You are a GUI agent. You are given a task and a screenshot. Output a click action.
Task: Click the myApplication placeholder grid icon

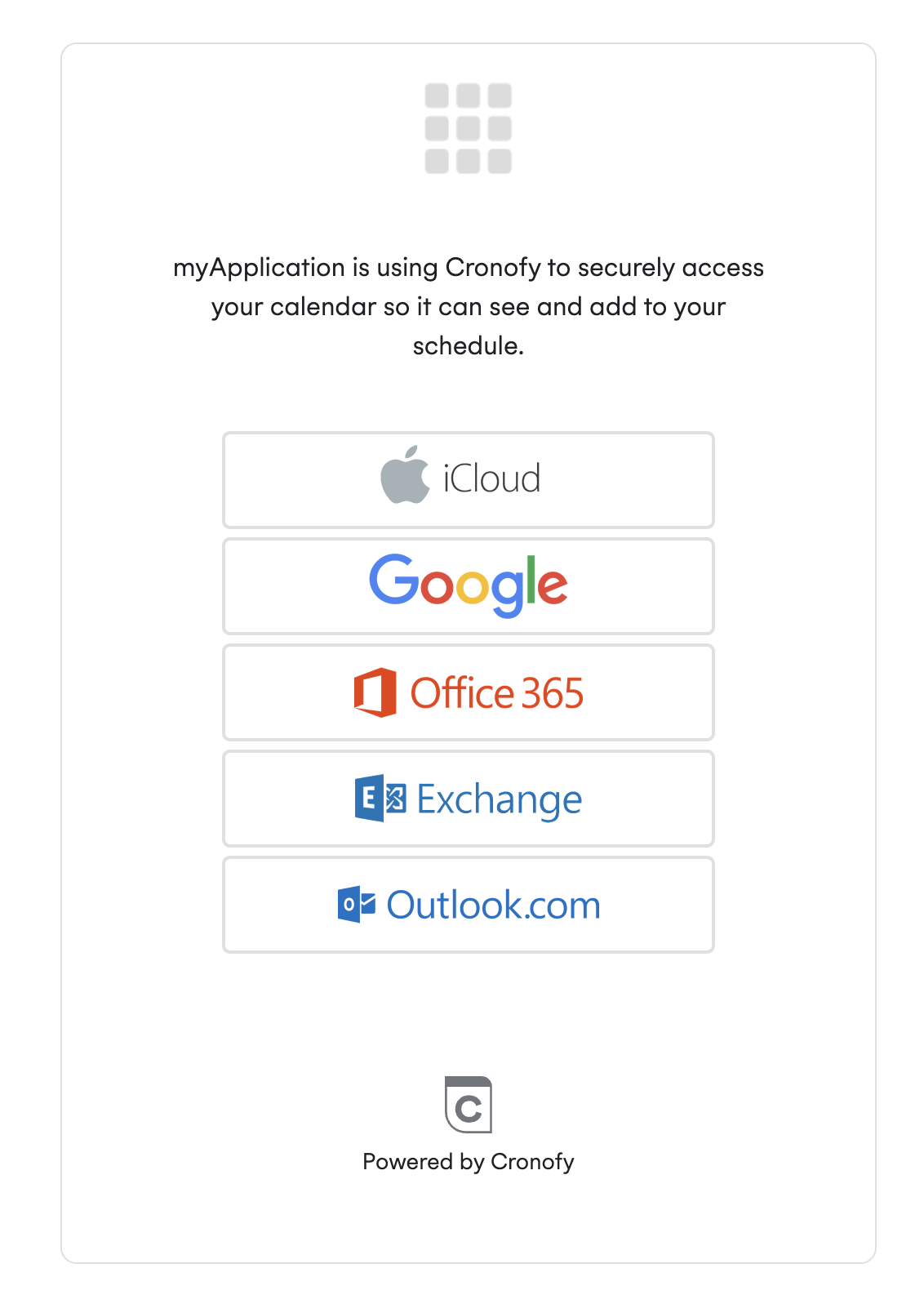click(x=469, y=129)
